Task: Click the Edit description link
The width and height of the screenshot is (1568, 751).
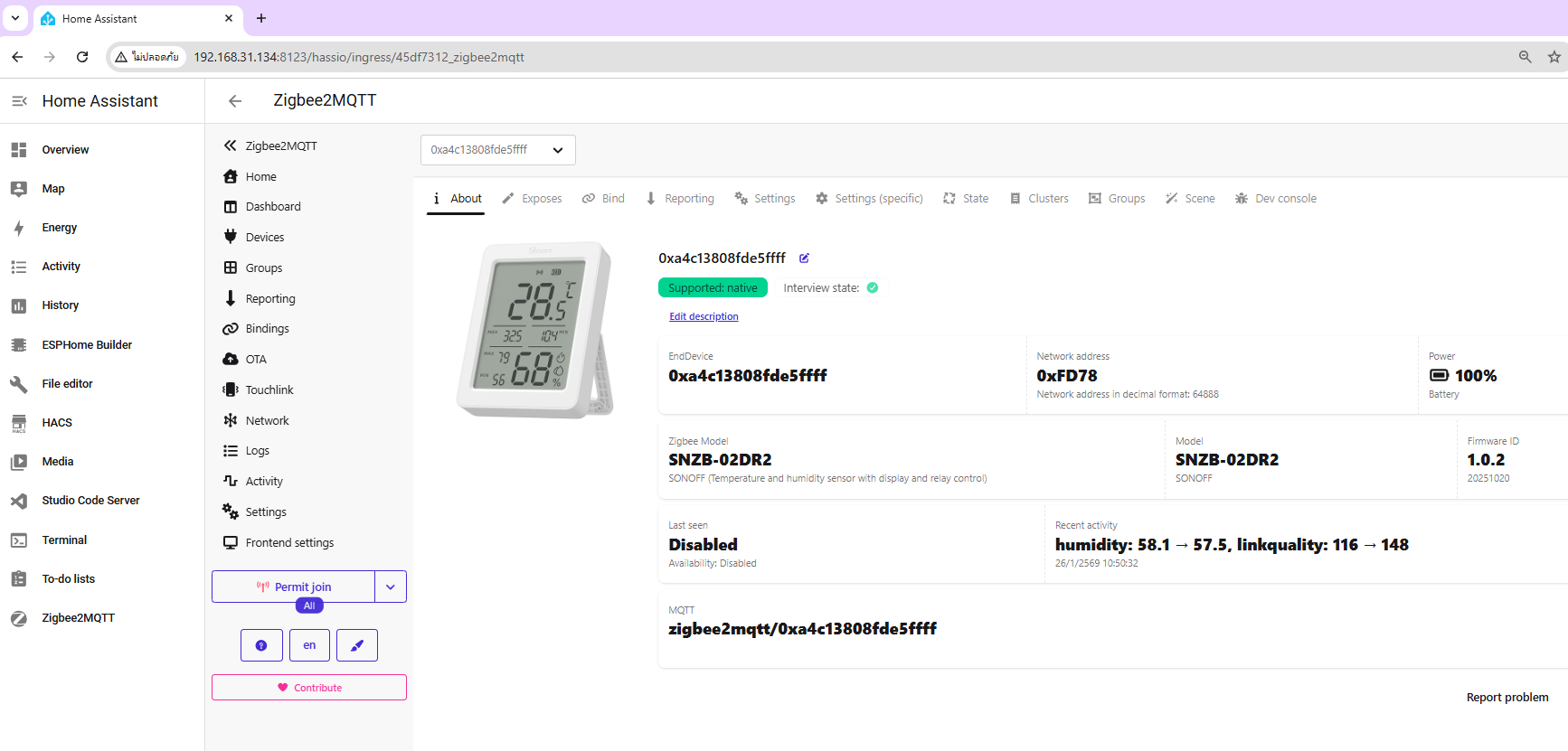Action: pos(704,316)
